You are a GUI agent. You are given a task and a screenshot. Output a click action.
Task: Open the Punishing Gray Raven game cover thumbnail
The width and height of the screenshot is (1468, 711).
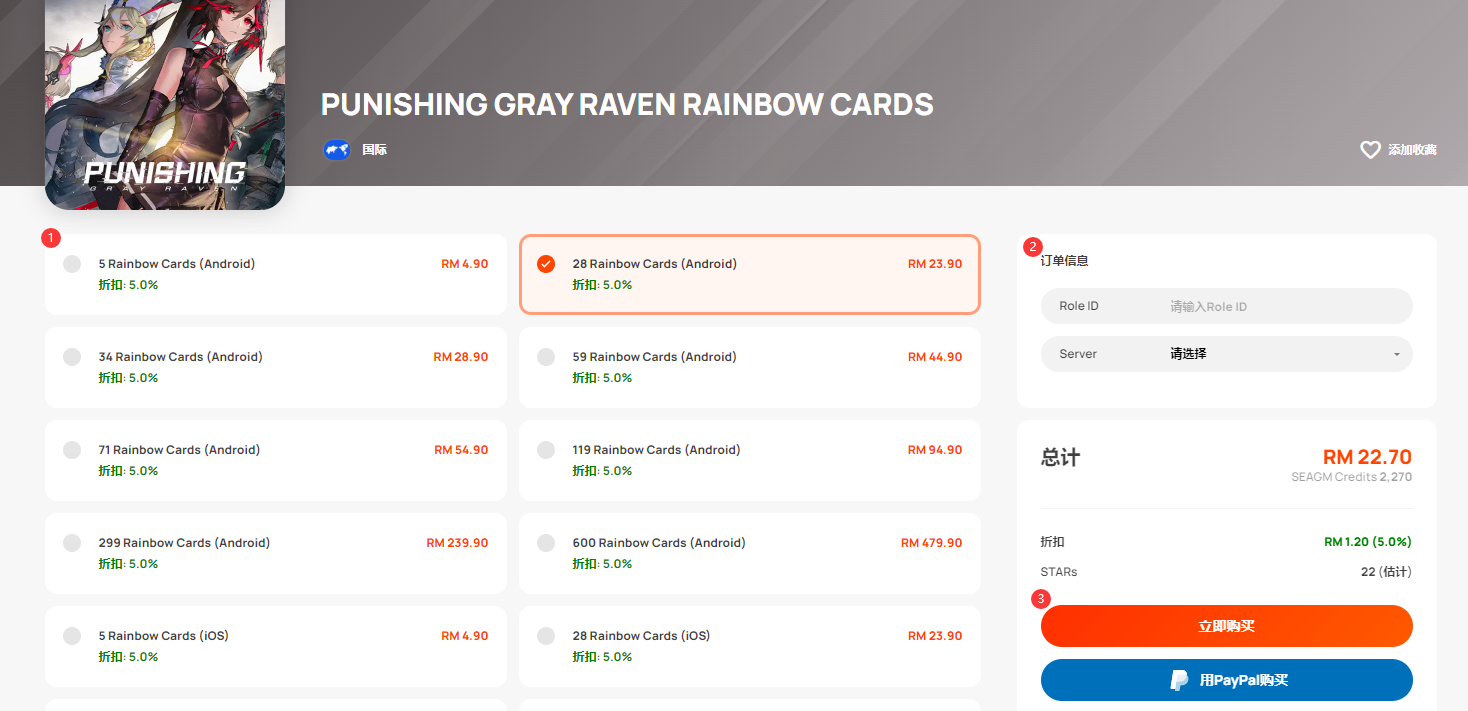[165, 105]
